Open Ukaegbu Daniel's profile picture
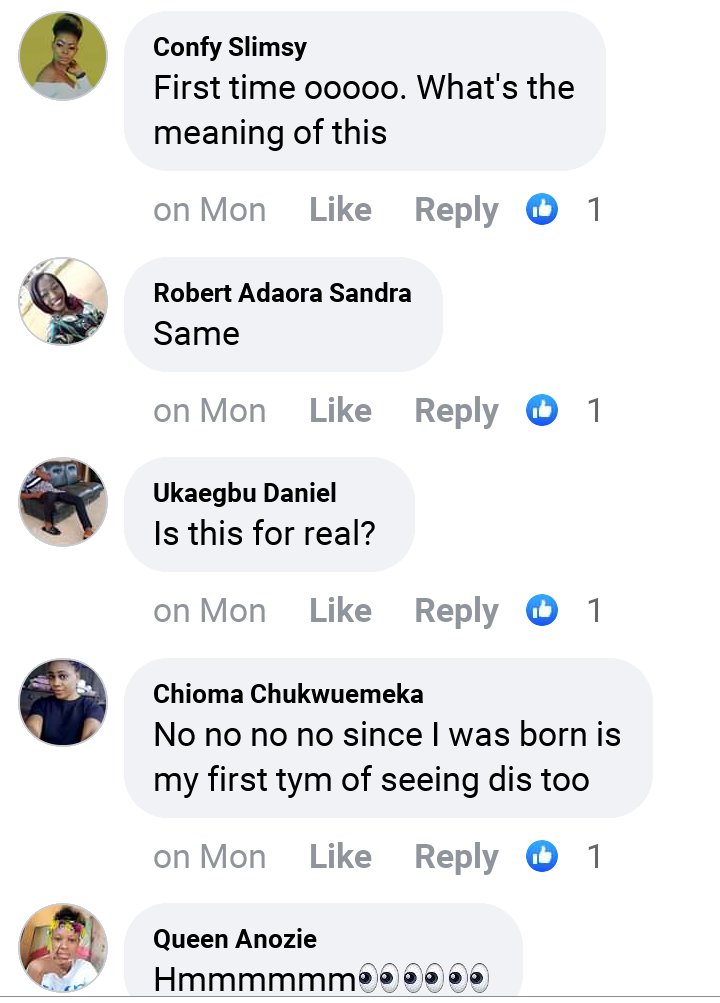The width and height of the screenshot is (720, 1003). coord(62,502)
